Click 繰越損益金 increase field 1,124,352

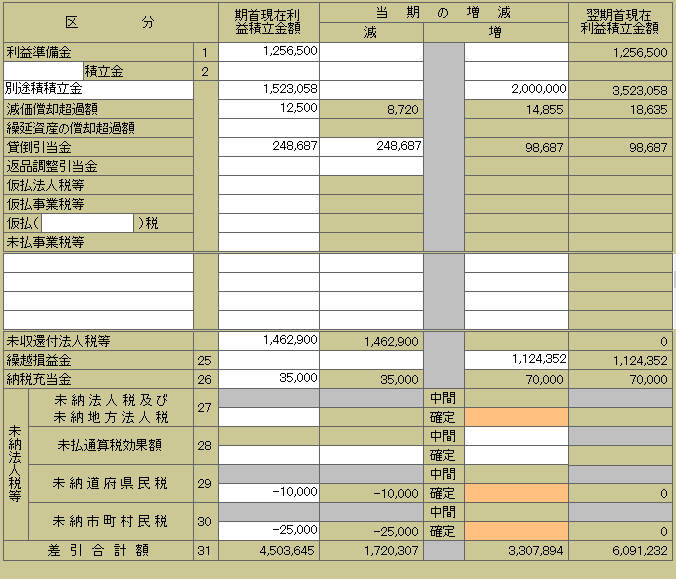tap(516, 360)
